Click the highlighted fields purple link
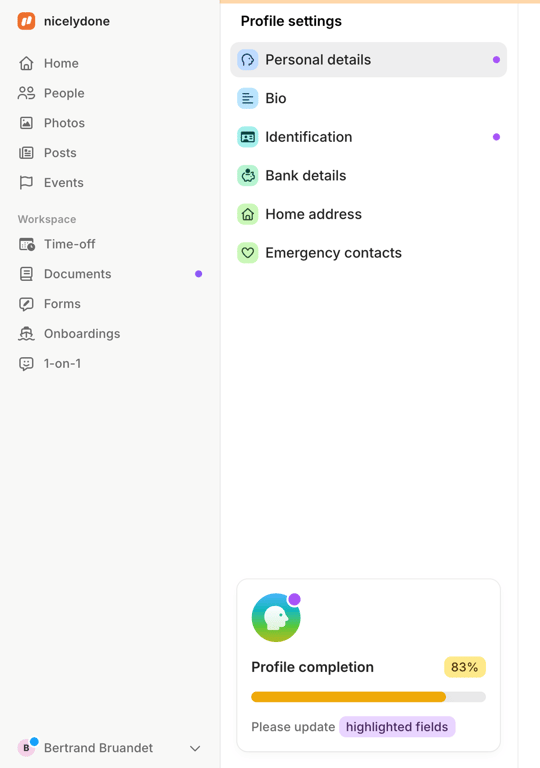 point(397,727)
